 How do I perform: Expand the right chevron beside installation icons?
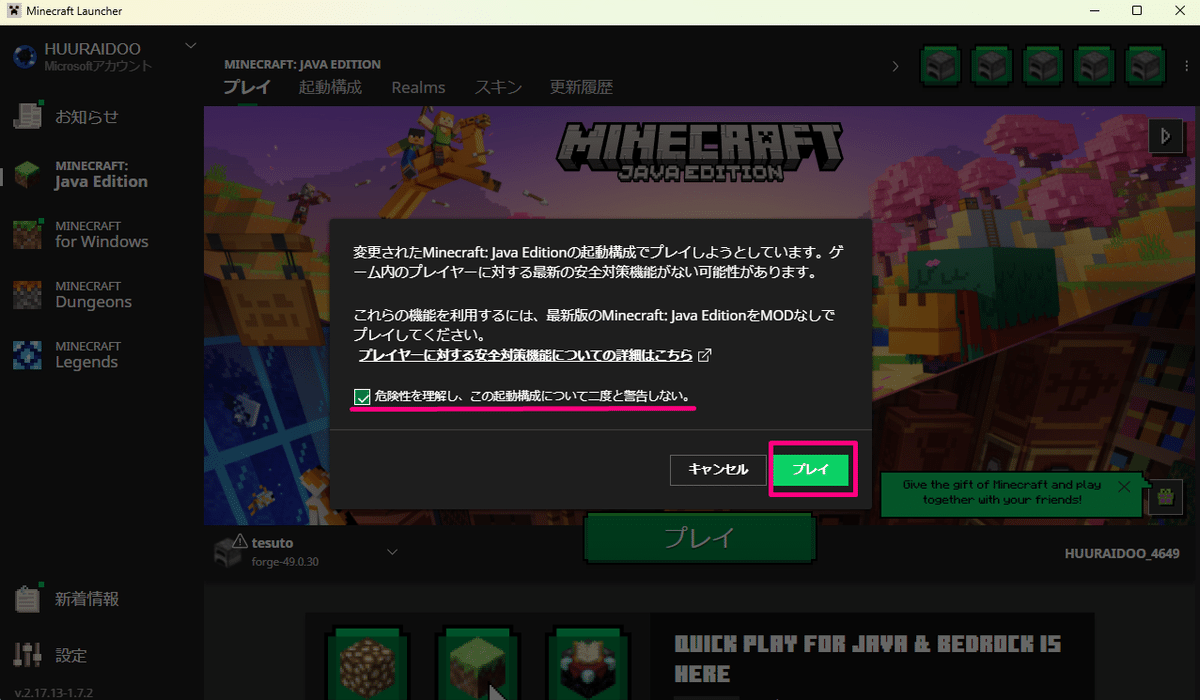click(x=895, y=66)
